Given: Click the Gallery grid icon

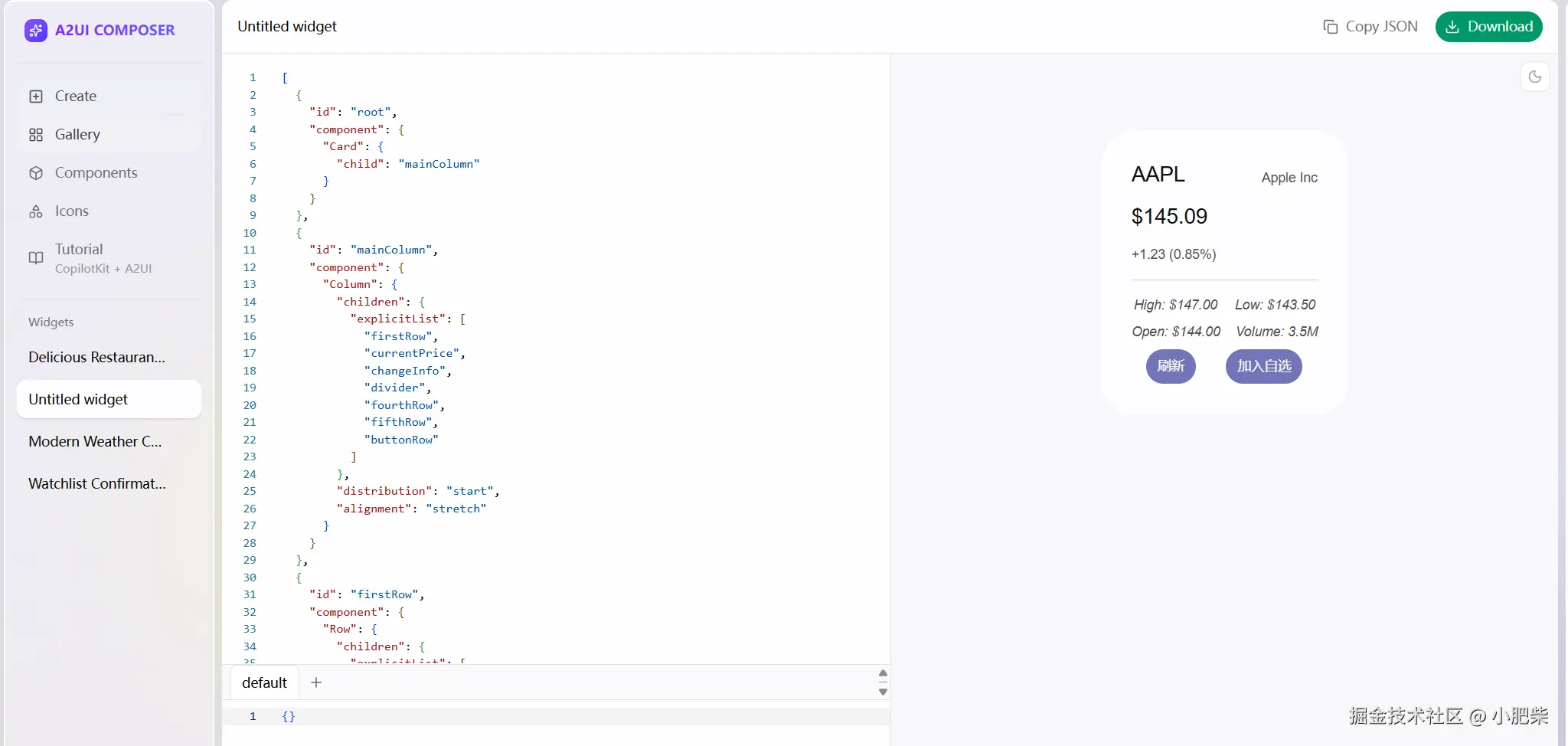Looking at the screenshot, I should click(x=36, y=135).
